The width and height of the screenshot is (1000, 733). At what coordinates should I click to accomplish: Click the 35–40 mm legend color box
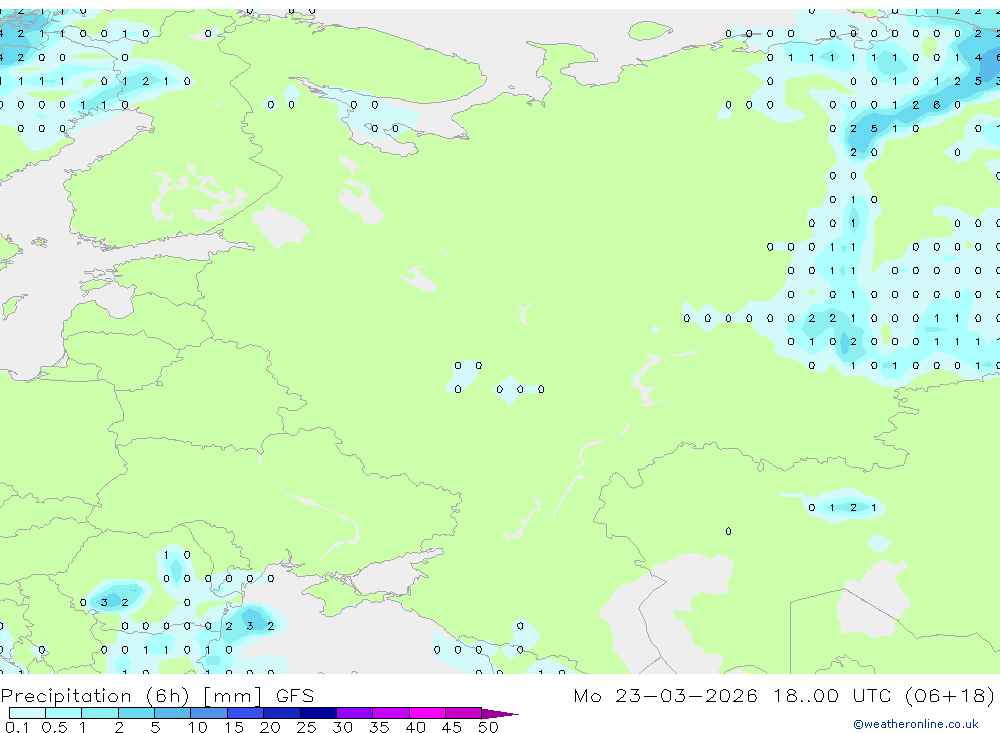click(391, 713)
